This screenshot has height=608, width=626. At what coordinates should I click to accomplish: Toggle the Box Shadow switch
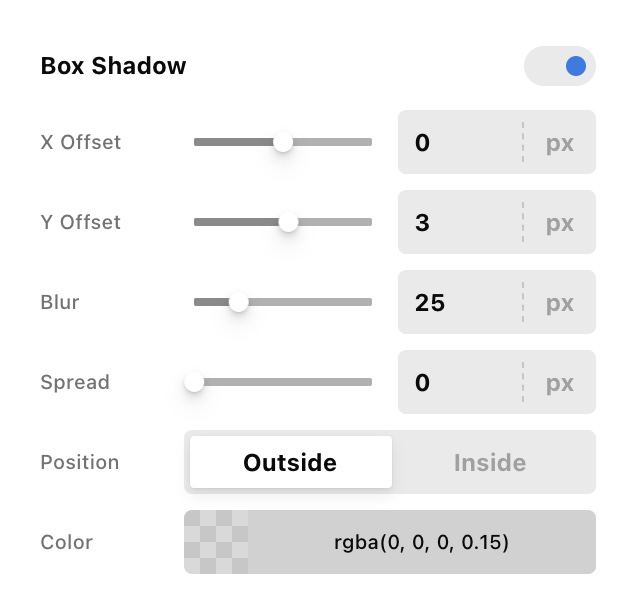pos(560,67)
